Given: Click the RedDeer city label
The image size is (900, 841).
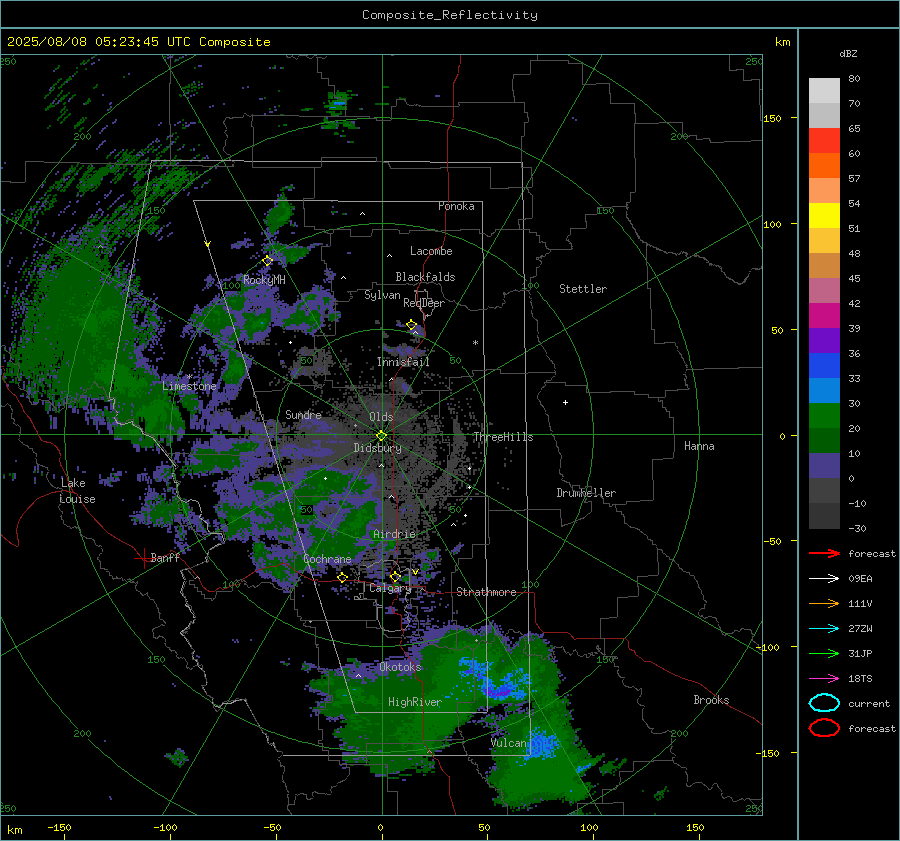Looking at the screenshot, I should pyautogui.click(x=424, y=303).
